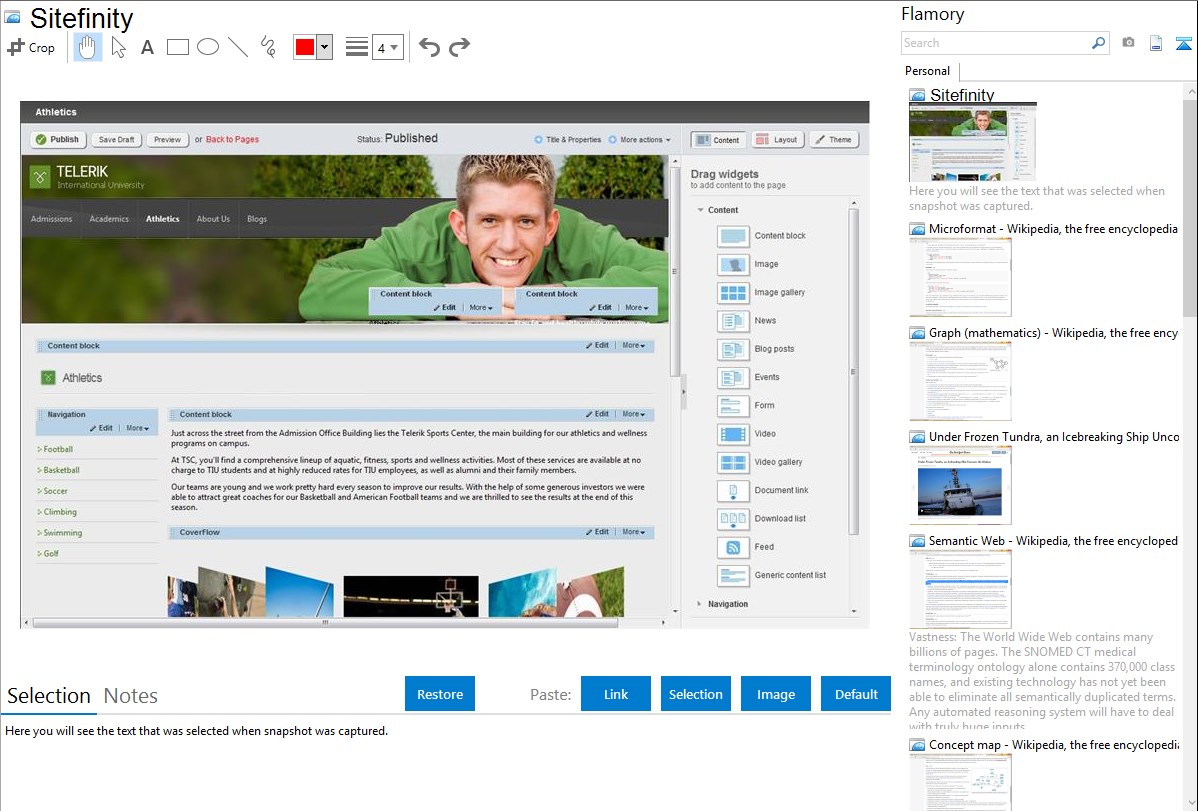This screenshot has height=811, width=1198.
Task: Click the paste Image button
Action: (x=776, y=694)
